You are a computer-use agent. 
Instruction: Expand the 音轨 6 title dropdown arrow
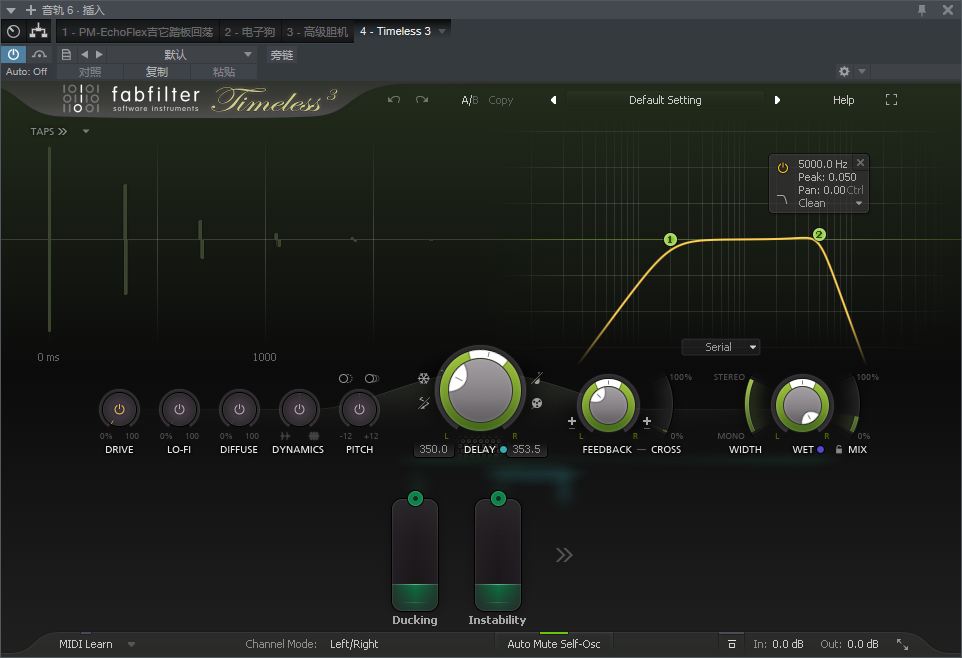click(x=10, y=10)
